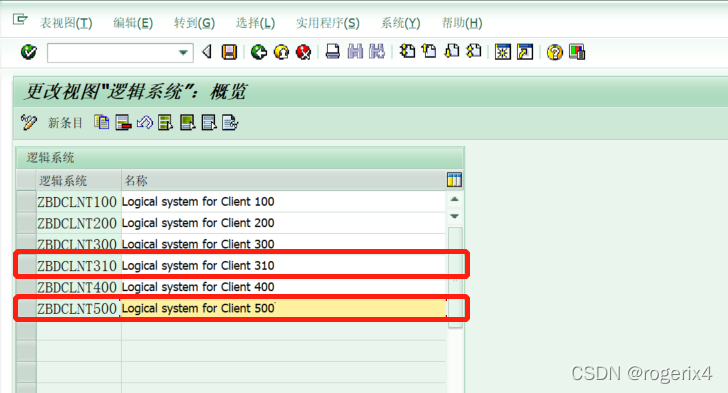
Task: Click cell ZBDCLNT400
Action: [78, 287]
